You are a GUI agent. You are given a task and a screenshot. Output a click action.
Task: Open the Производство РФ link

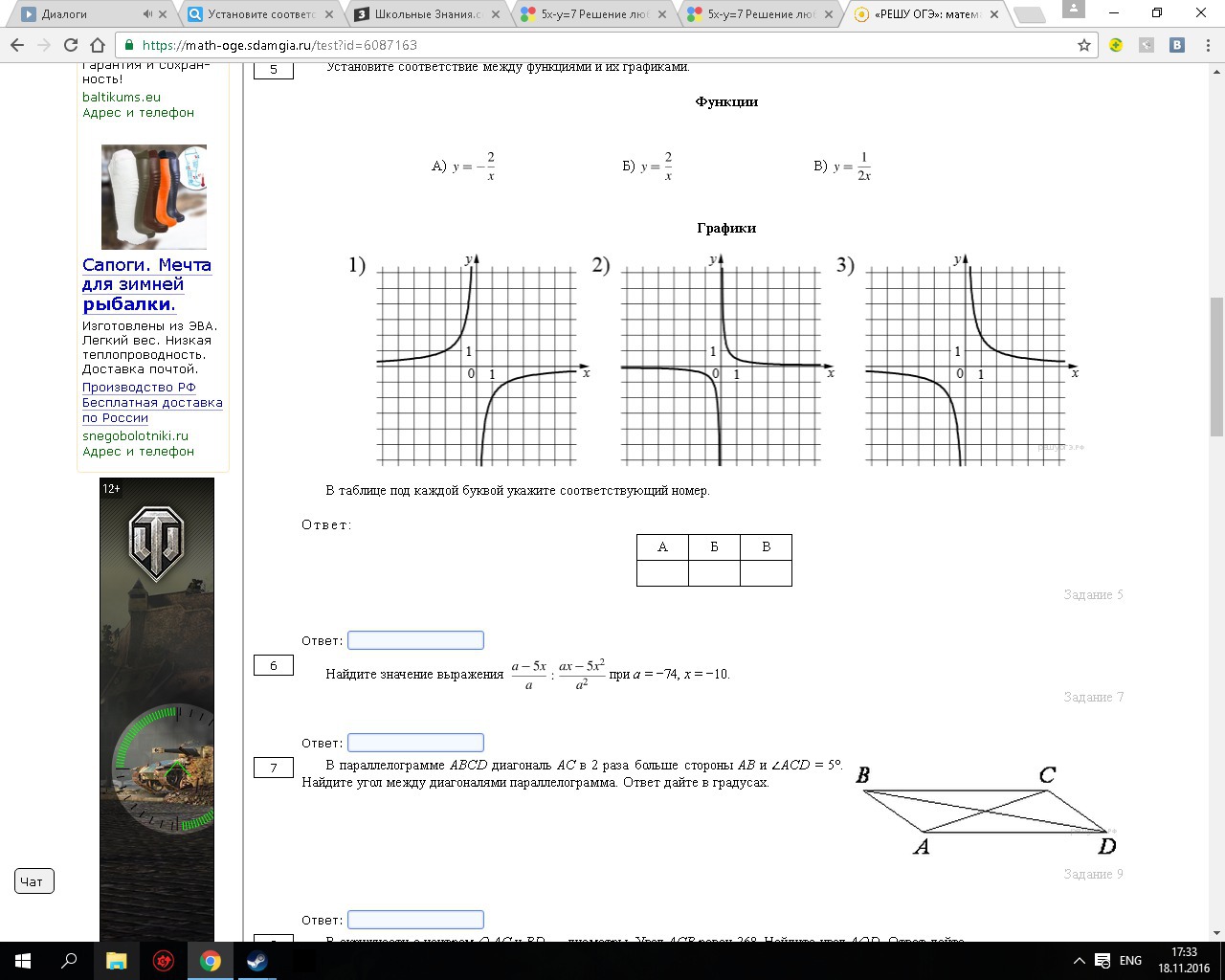[139, 387]
